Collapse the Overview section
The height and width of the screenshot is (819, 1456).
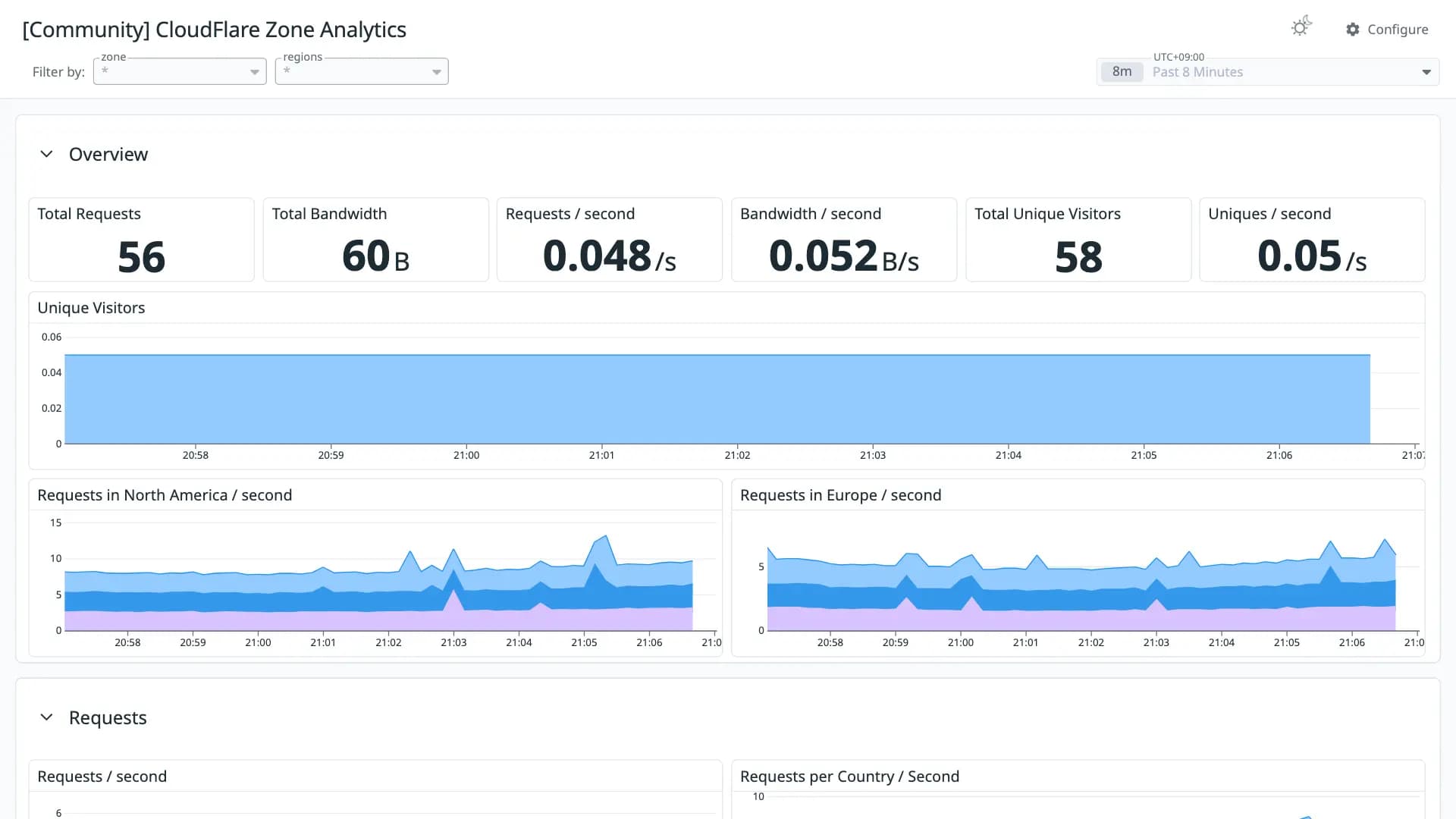[46, 154]
